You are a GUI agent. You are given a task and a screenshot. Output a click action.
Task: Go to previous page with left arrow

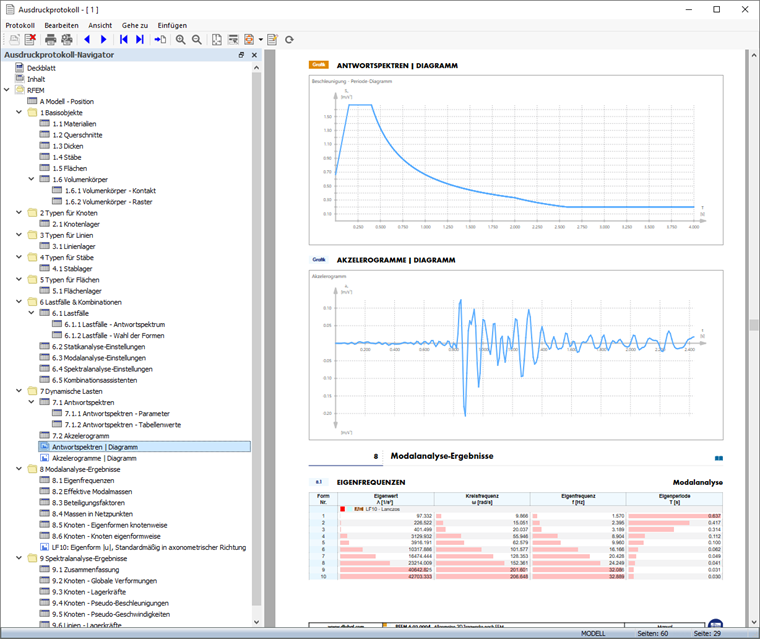[x=87, y=39]
